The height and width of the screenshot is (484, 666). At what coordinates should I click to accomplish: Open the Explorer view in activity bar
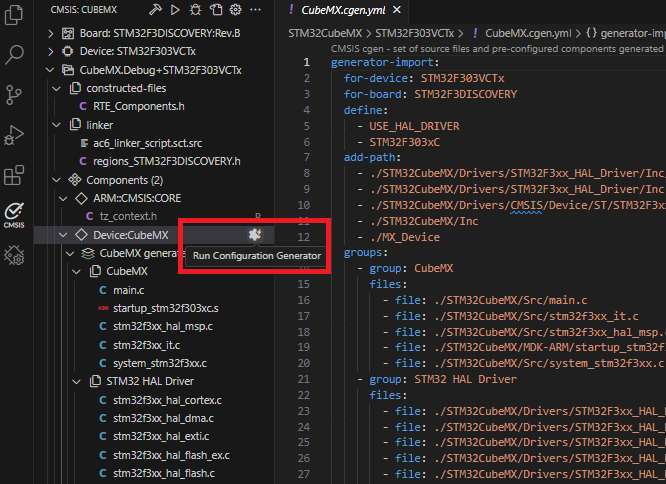(14, 15)
